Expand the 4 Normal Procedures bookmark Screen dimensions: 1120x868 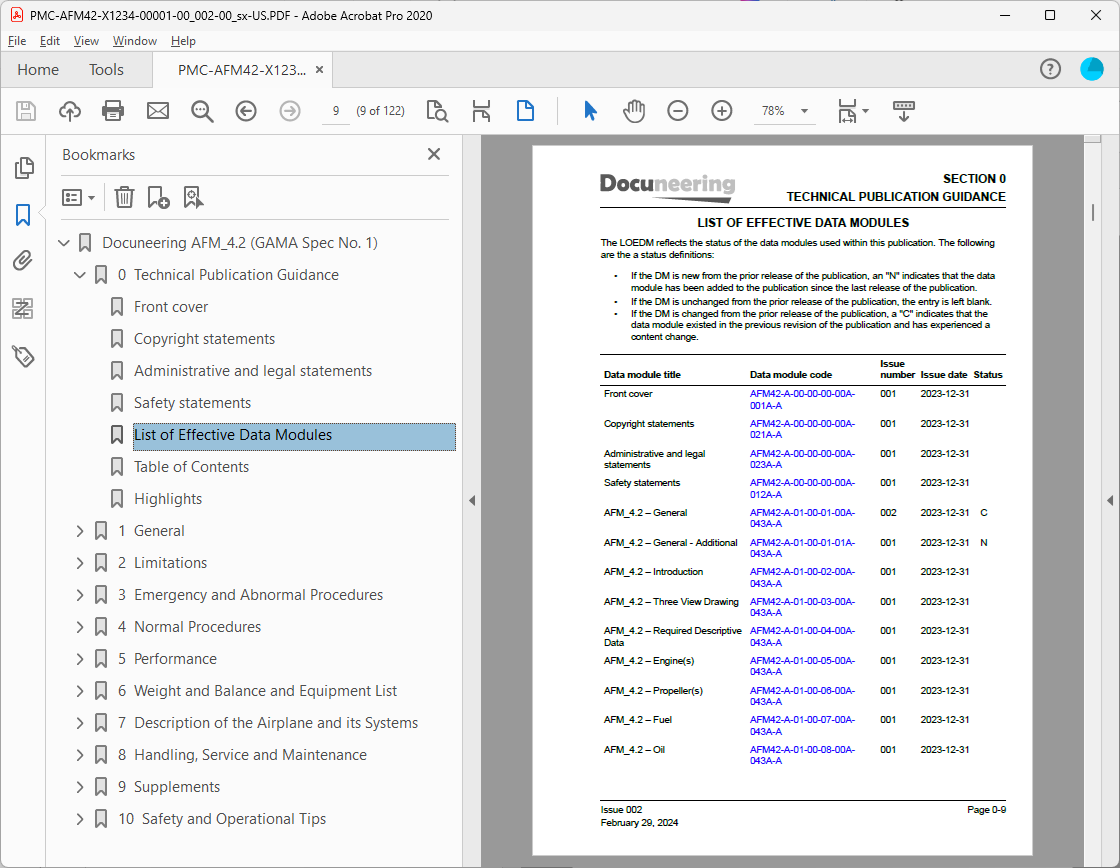(x=80, y=627)
